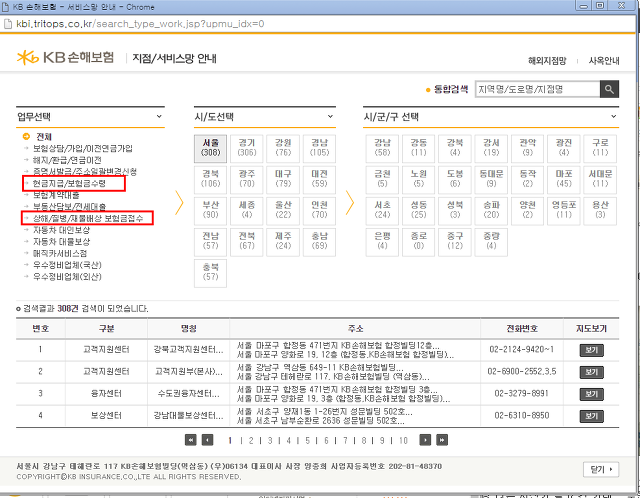640x498 pixels.
Task: Go to results page 5
Action: point(307,440)
